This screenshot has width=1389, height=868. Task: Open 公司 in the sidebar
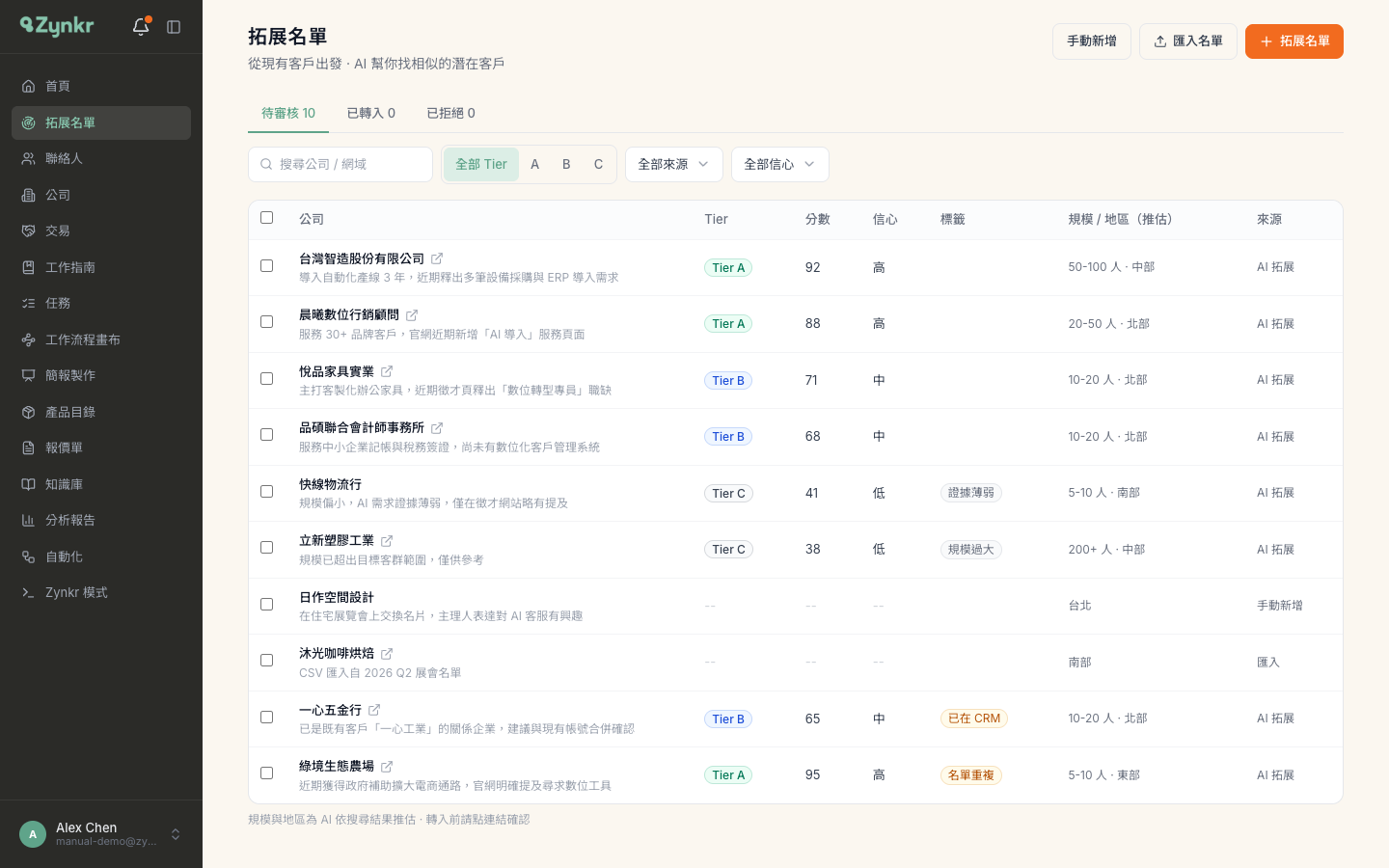(101, 195)
